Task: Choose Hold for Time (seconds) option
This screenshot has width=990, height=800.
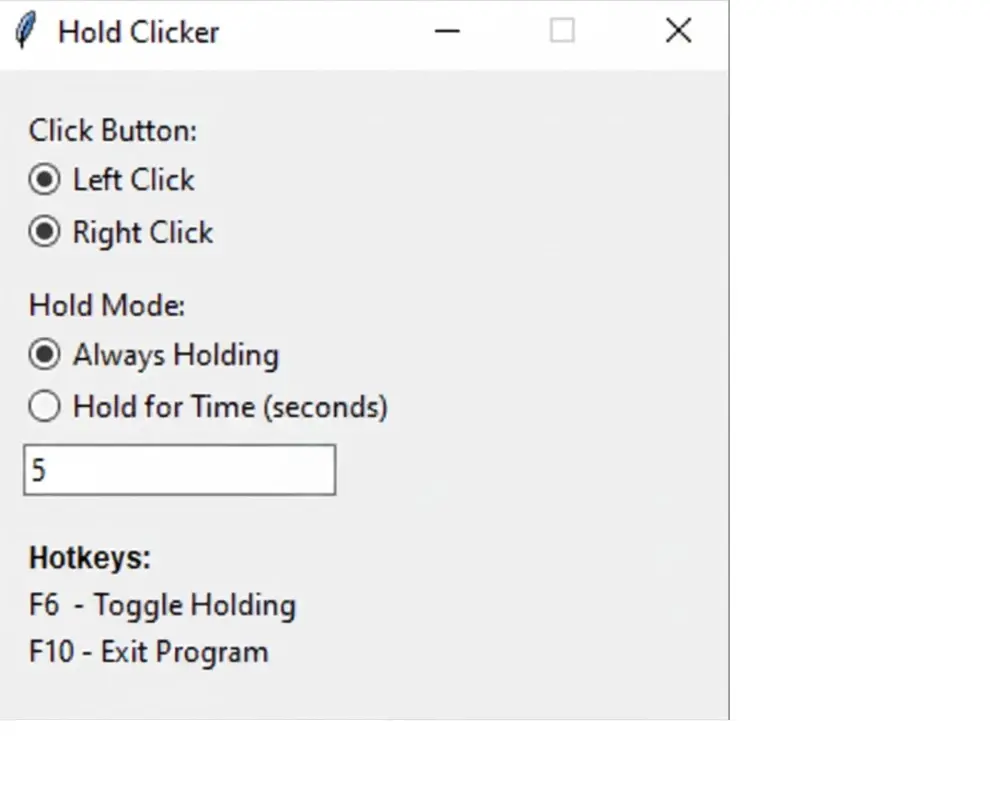Action: 44,406
